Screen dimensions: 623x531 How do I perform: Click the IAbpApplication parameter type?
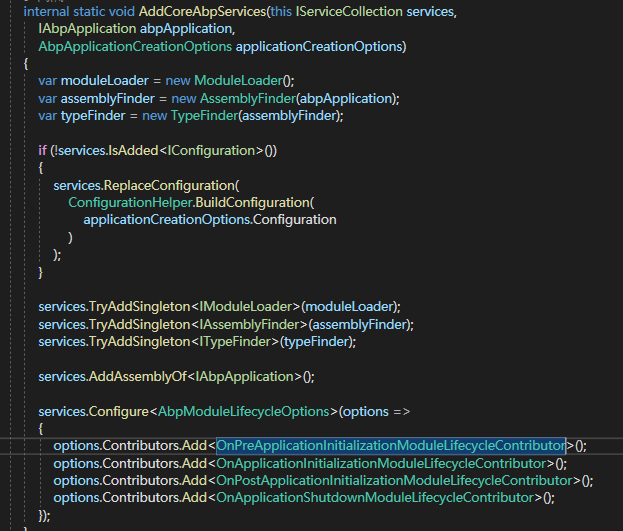click(87, 29)
